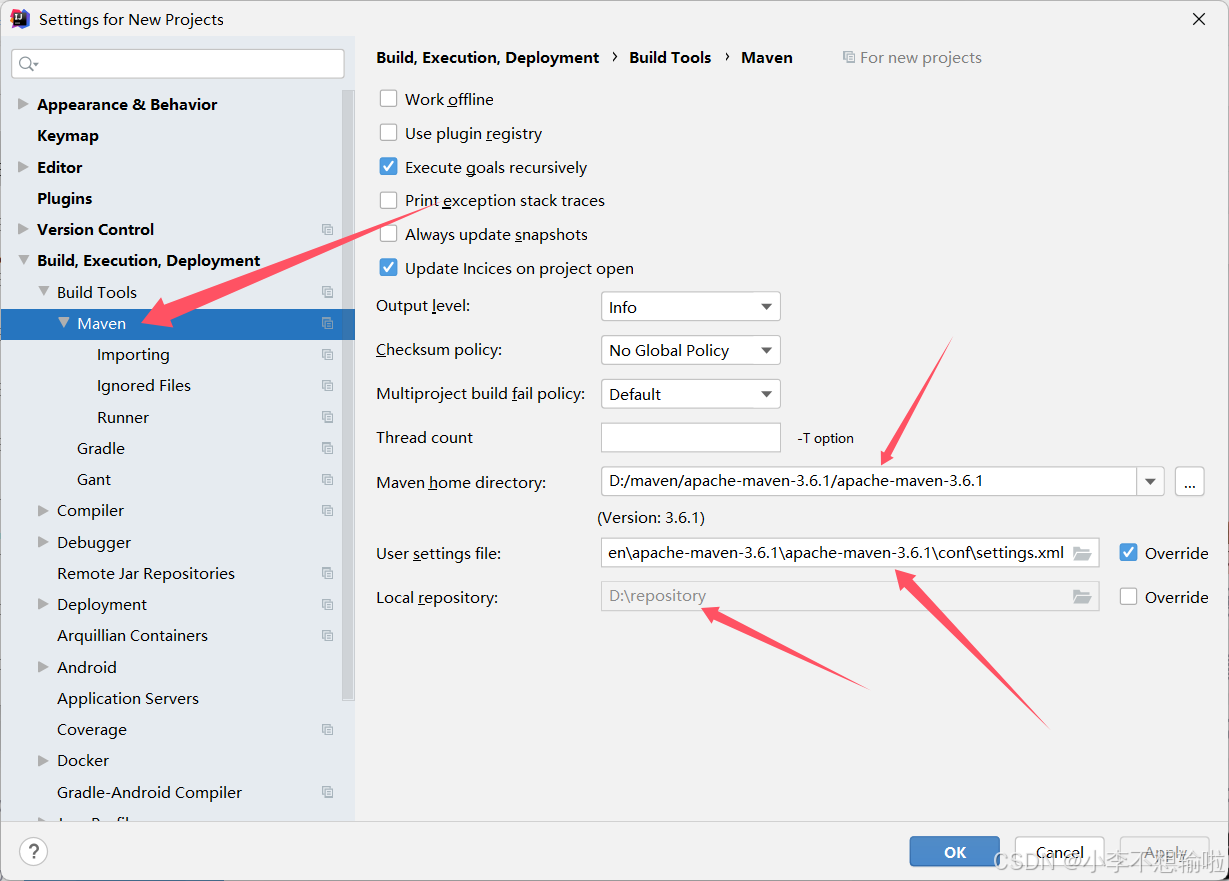This screenshot has width=1229, height=881.
Task: Click folder icon in User settings file field
Action: [1082, 553]
